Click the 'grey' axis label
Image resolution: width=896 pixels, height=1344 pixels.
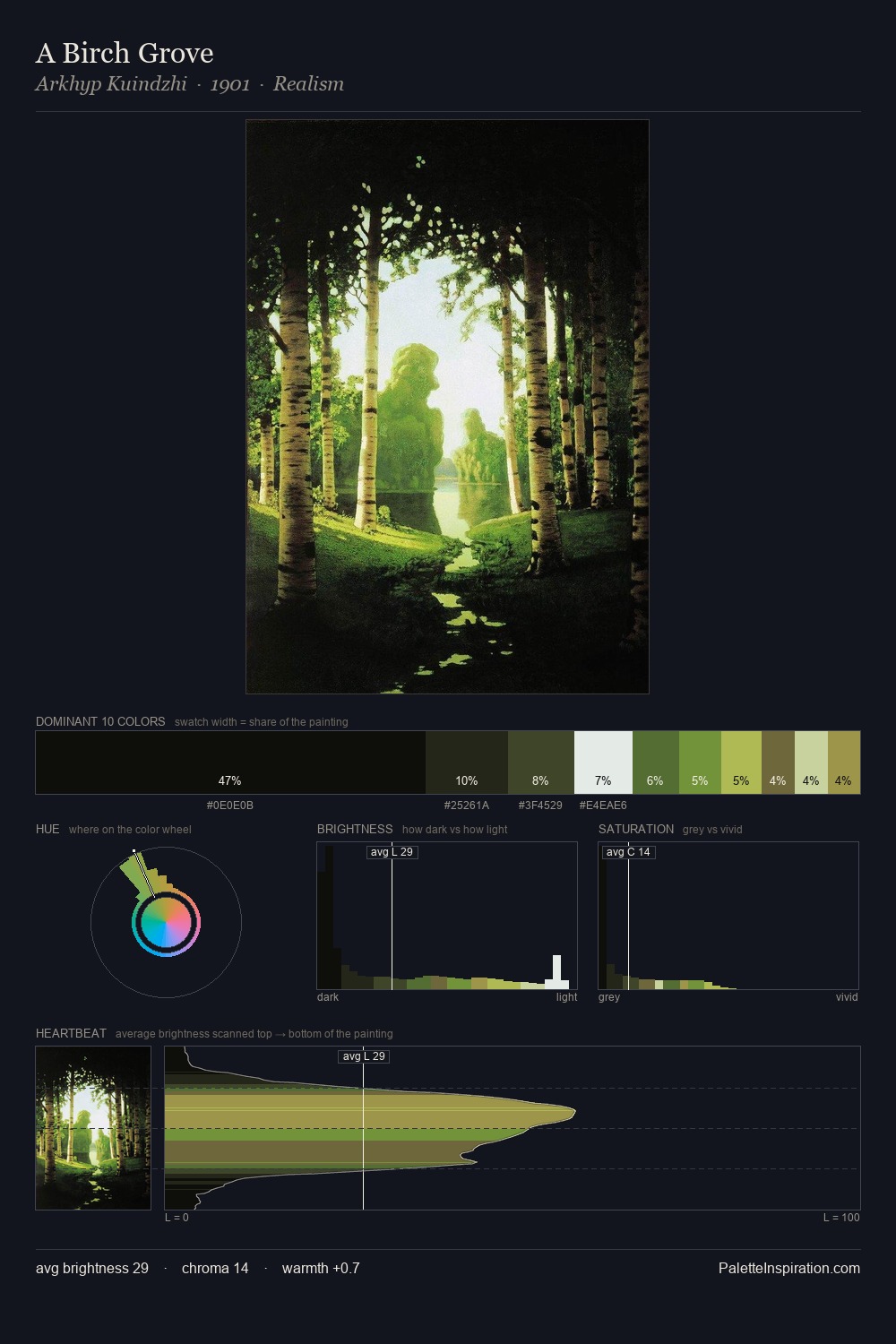point(609,997)
